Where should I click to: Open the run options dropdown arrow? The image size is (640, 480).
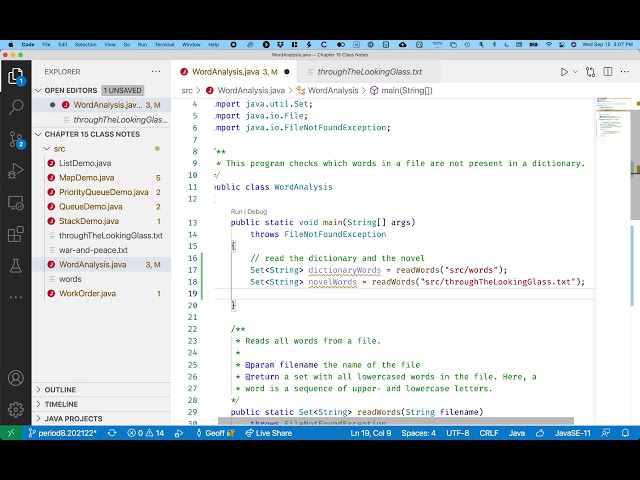(575, 72)
